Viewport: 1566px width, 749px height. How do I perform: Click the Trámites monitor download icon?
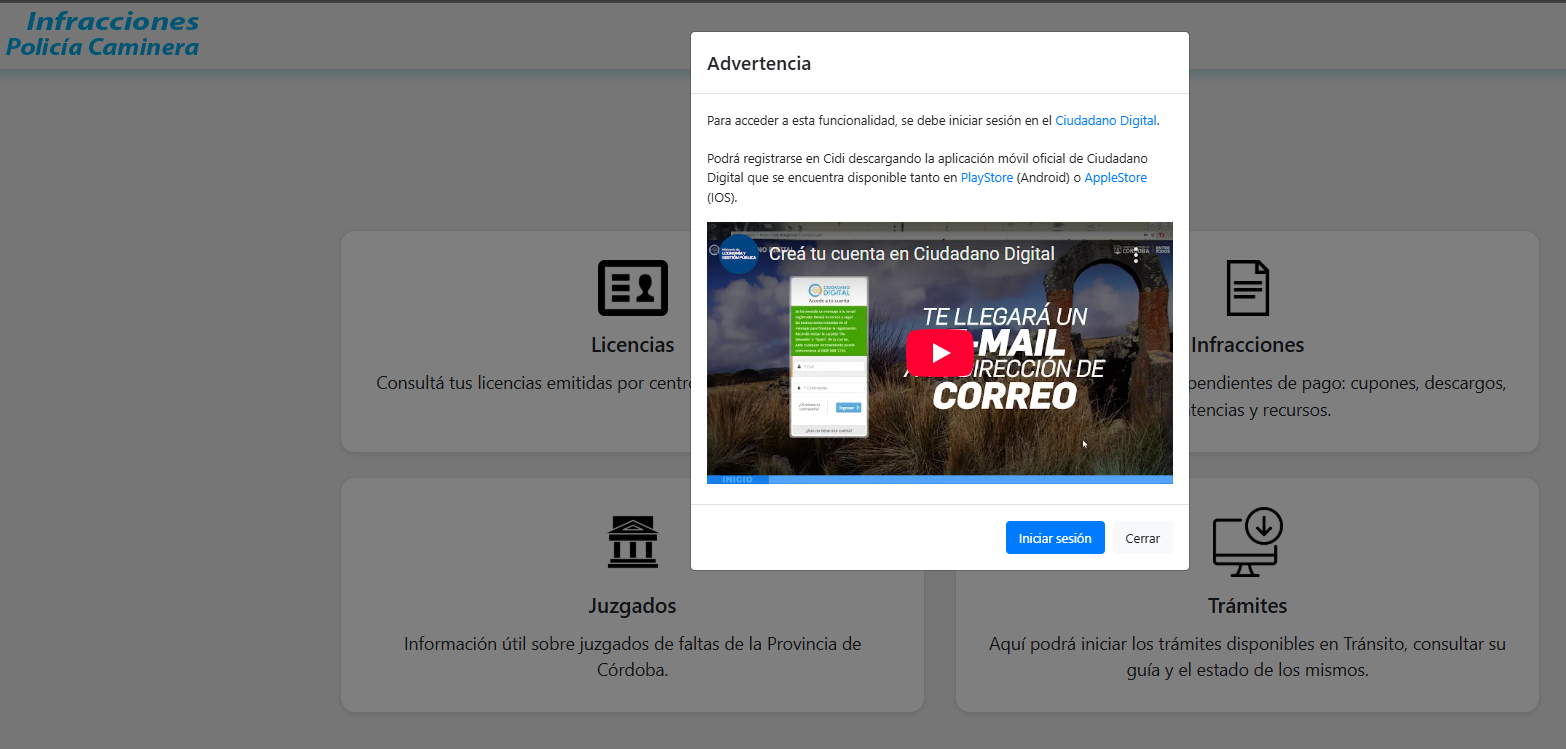[x=1247, y=542]
